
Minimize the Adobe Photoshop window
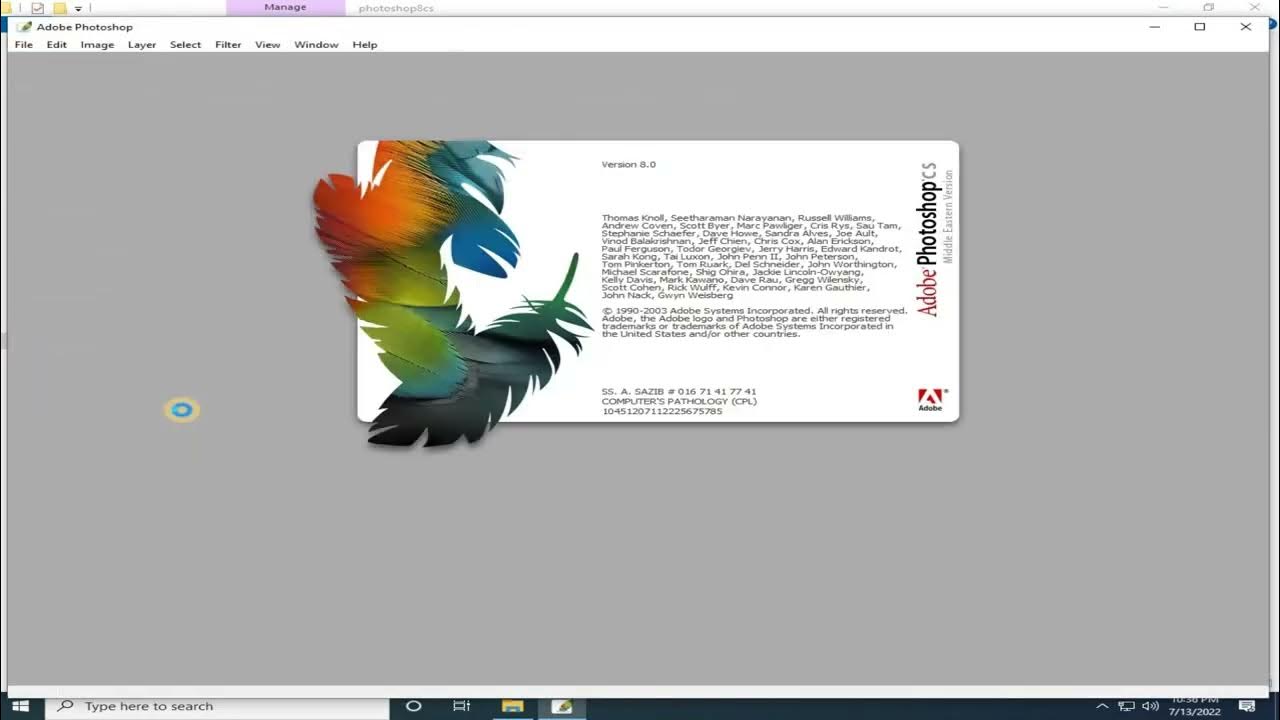pyautogui.click(x=1155, y=27)
